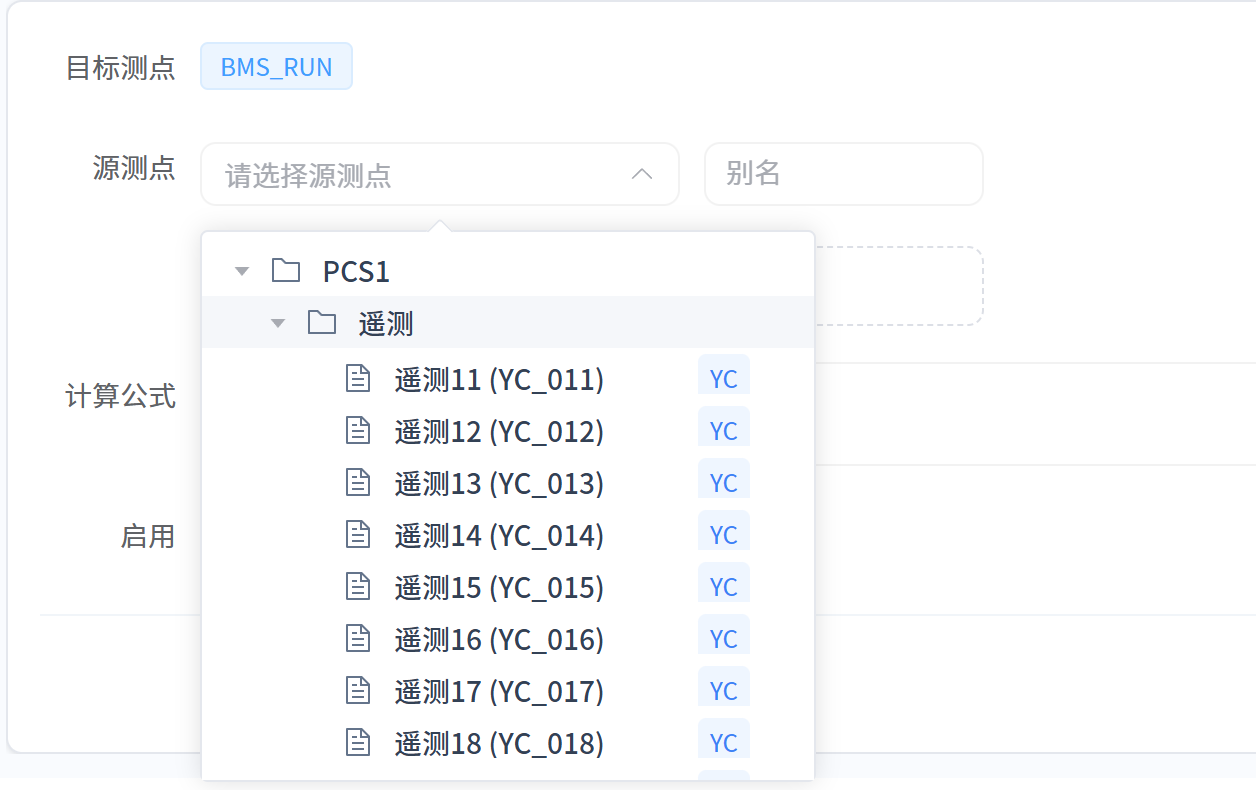Close the 请选择源测点 dropdown
Image resolution: width=1256 pixels, height=790 pixels.
642,174
